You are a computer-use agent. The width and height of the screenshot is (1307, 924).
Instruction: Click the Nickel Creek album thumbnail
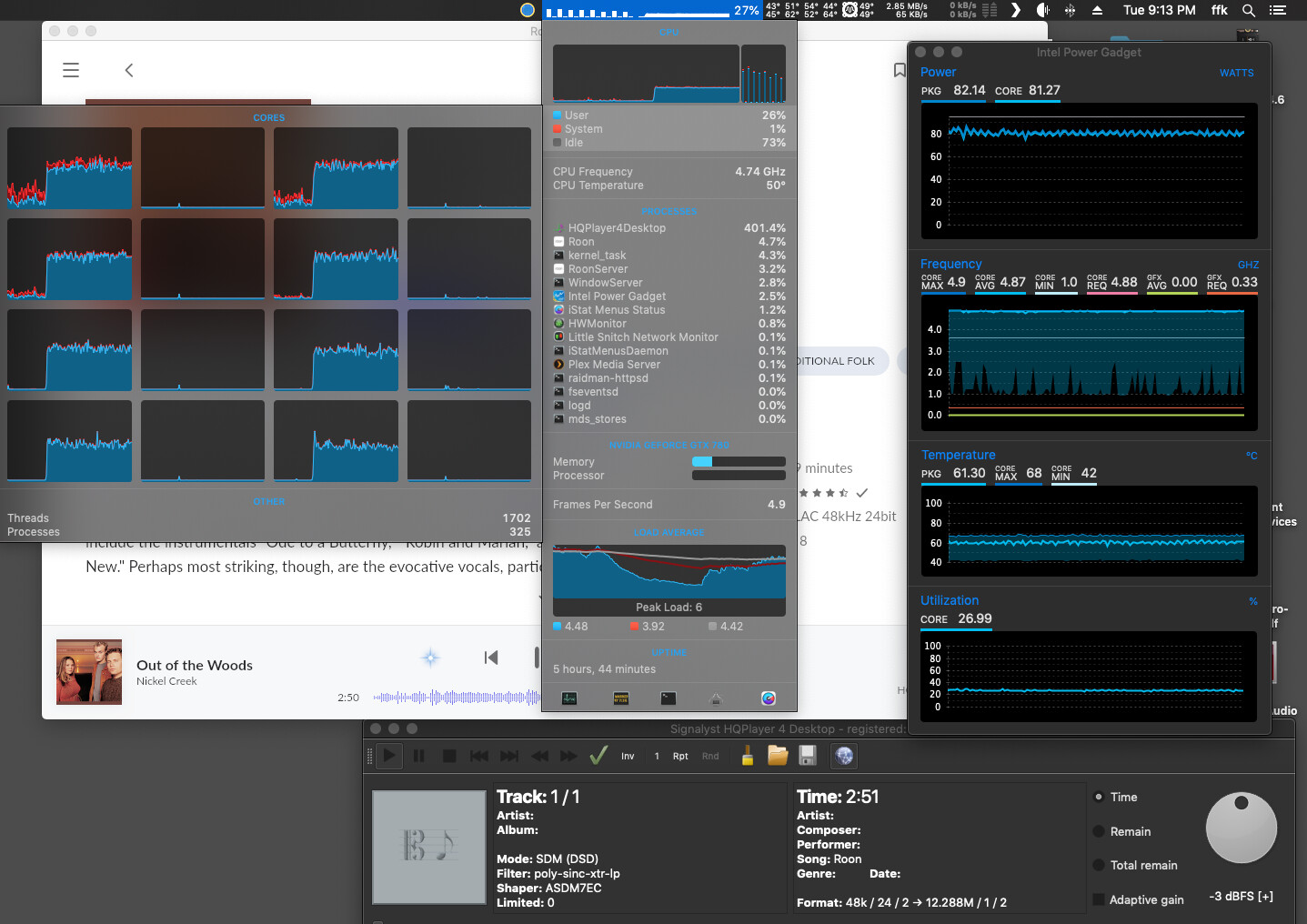[89, 672]
